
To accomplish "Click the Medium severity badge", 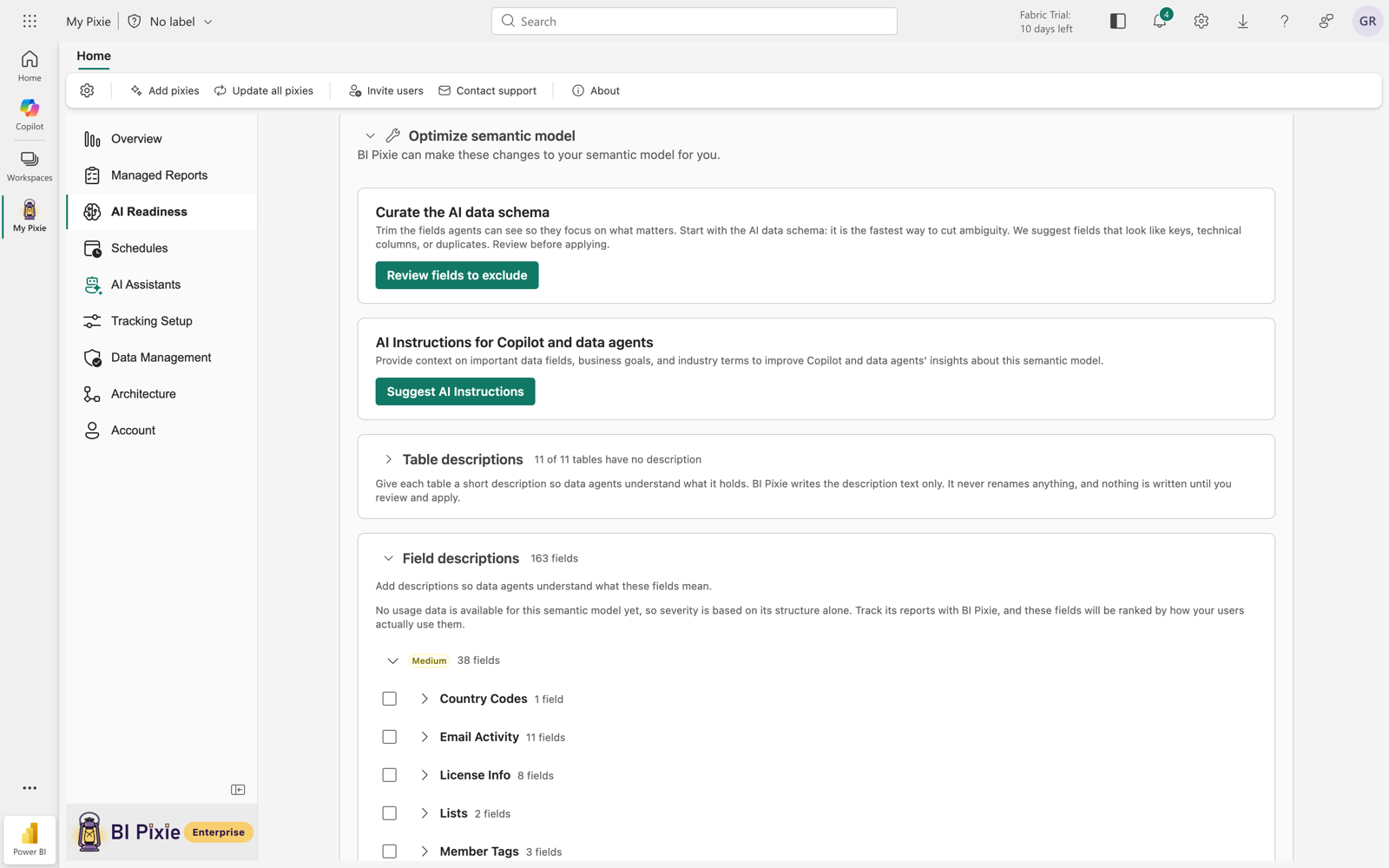I will [429, 661].
